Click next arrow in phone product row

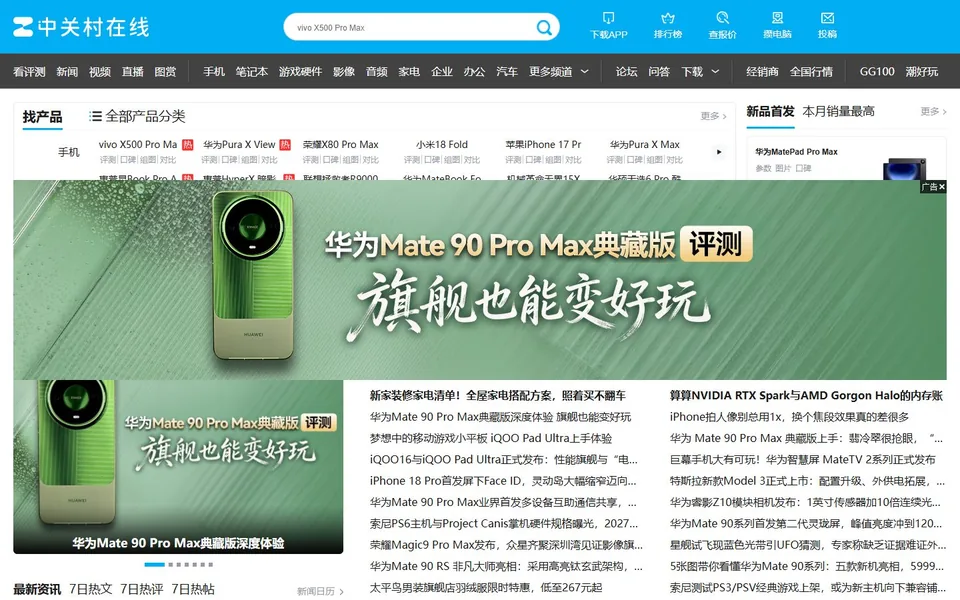click(x=719, y=152)
